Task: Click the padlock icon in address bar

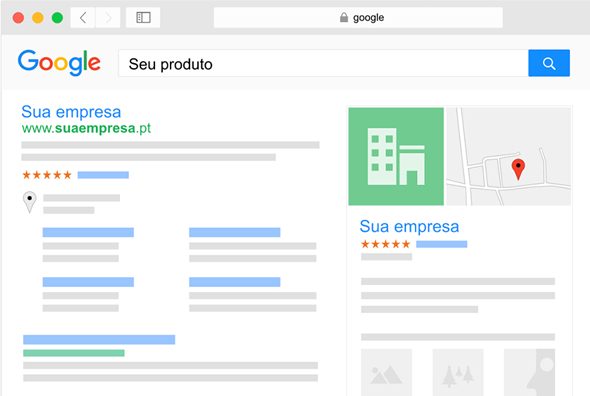Action: [x=344, y=17]
